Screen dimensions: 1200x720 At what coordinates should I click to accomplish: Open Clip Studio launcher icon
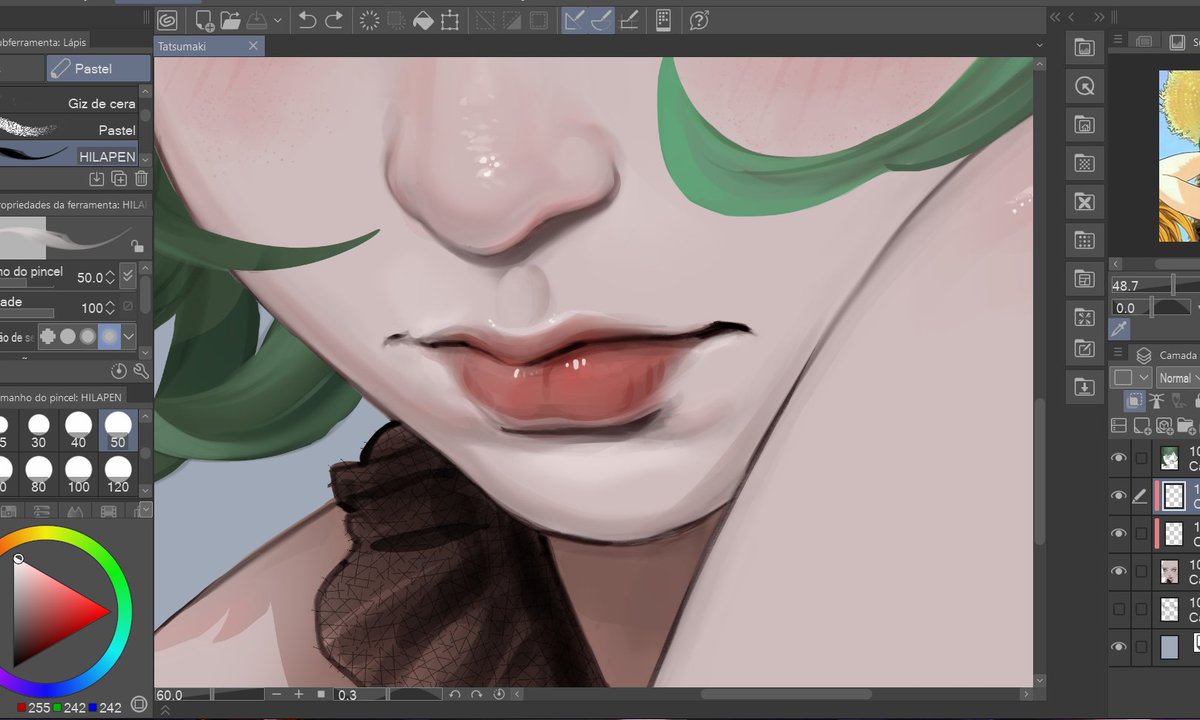click(x=167, y=20)
